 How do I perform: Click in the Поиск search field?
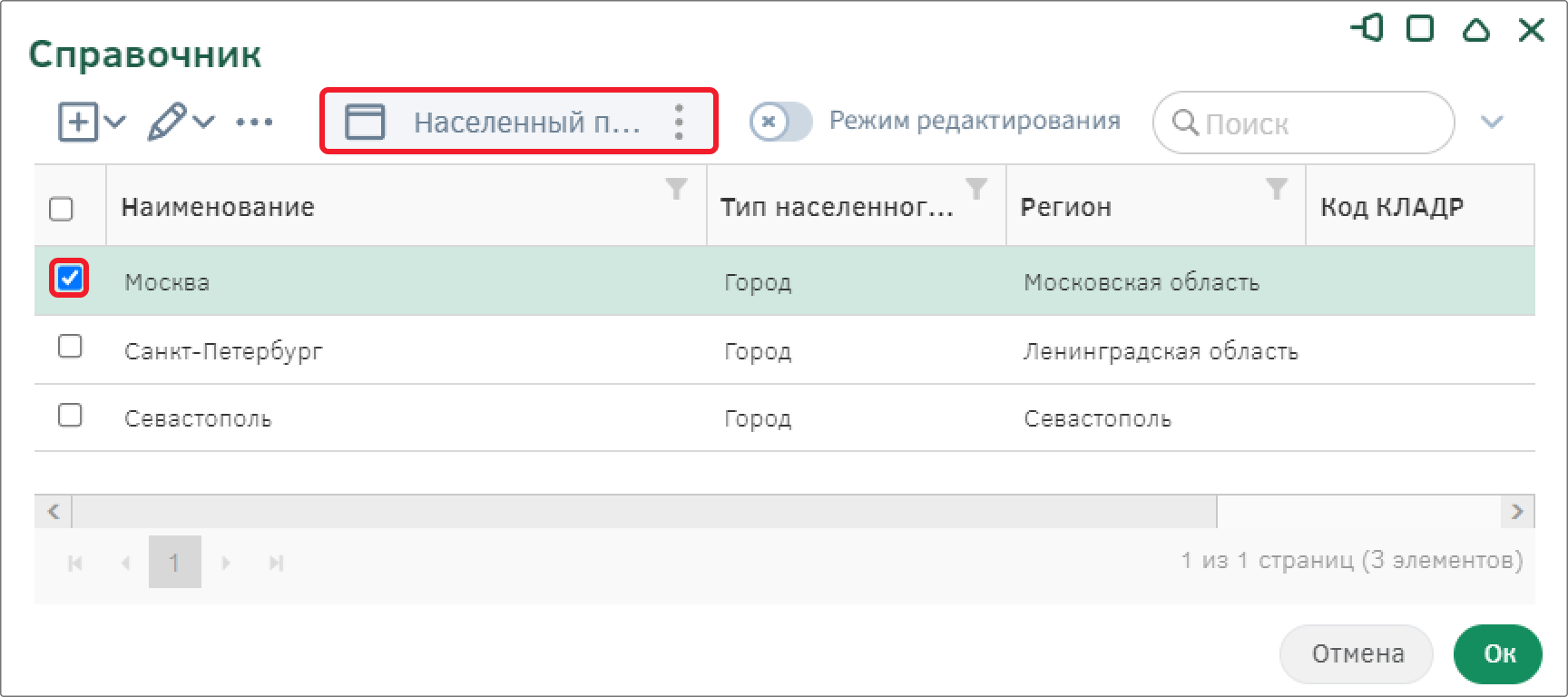point(1304,123)
